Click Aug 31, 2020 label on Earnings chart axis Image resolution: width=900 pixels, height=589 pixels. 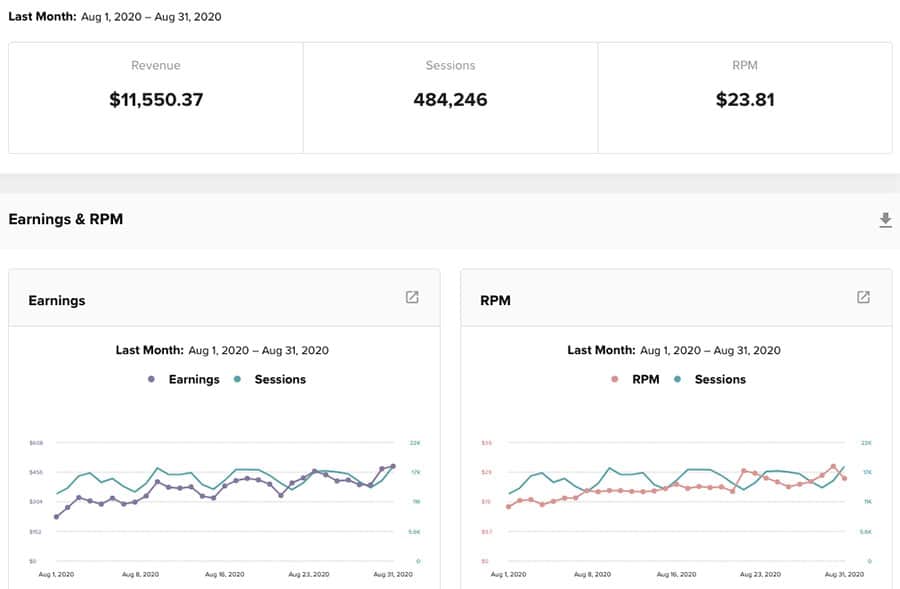click(x=393, y=574)
